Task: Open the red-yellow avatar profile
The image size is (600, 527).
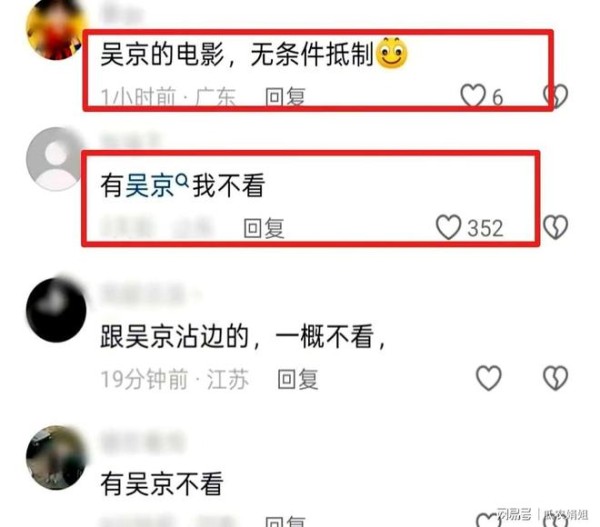Action: pyautogui.click(x=57, y=30)
